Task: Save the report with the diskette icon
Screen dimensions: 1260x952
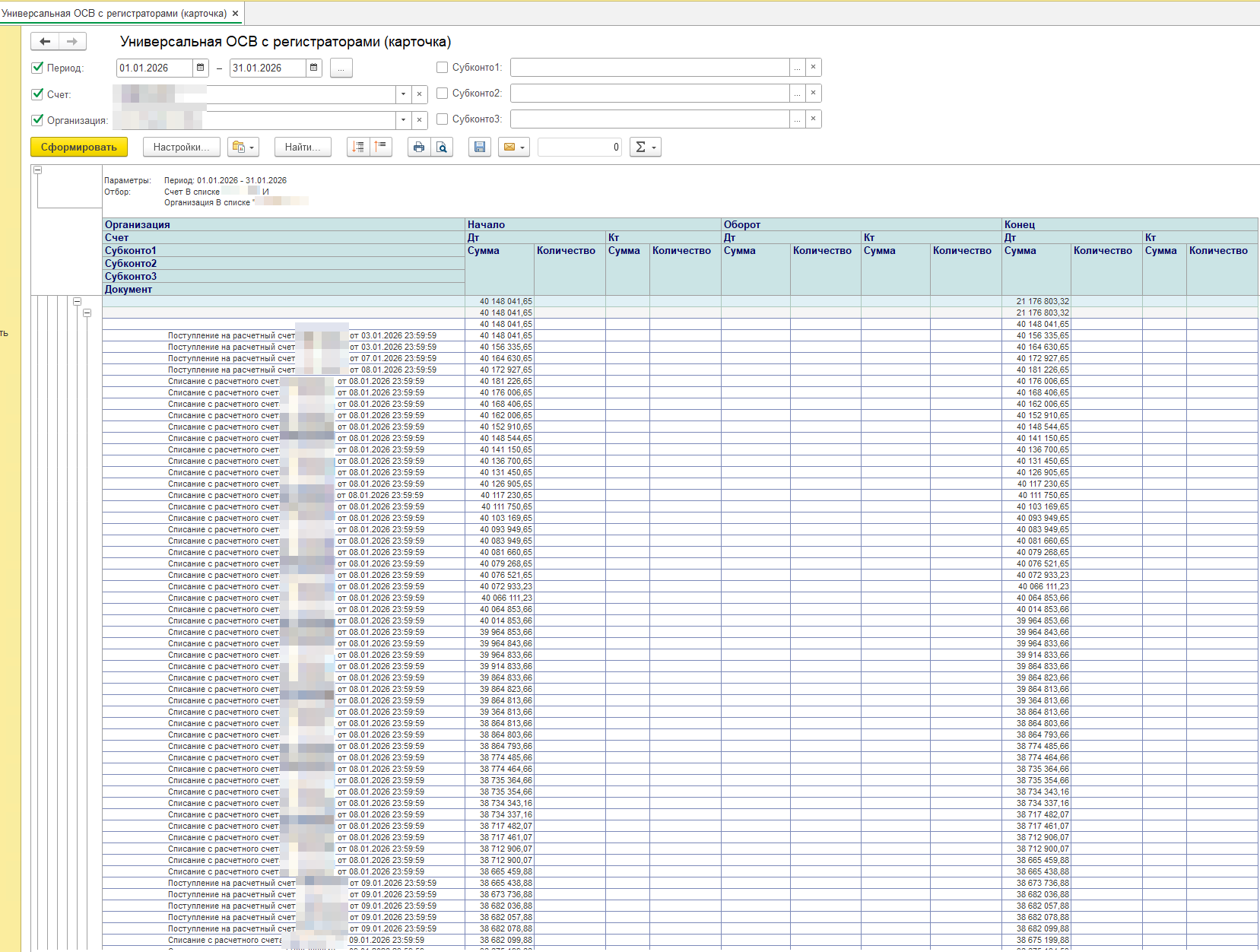Action: (480, 147)
